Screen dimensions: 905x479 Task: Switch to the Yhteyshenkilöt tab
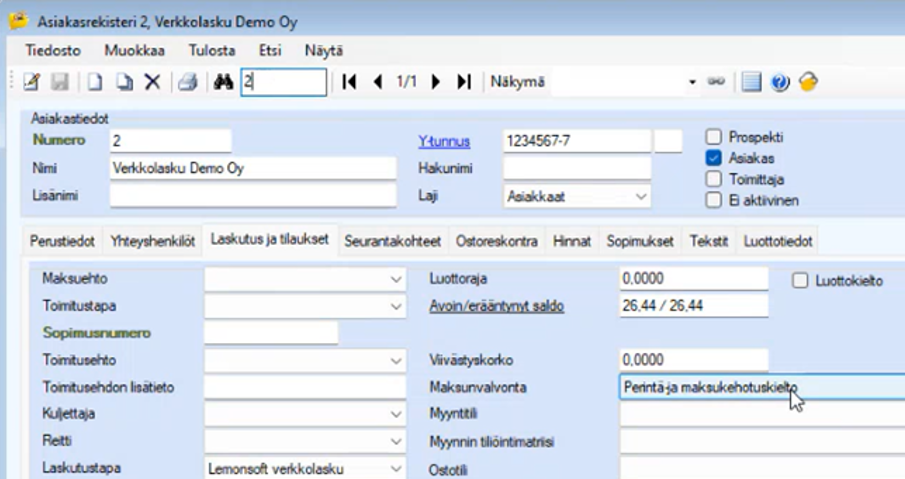[x=153, y=241]
